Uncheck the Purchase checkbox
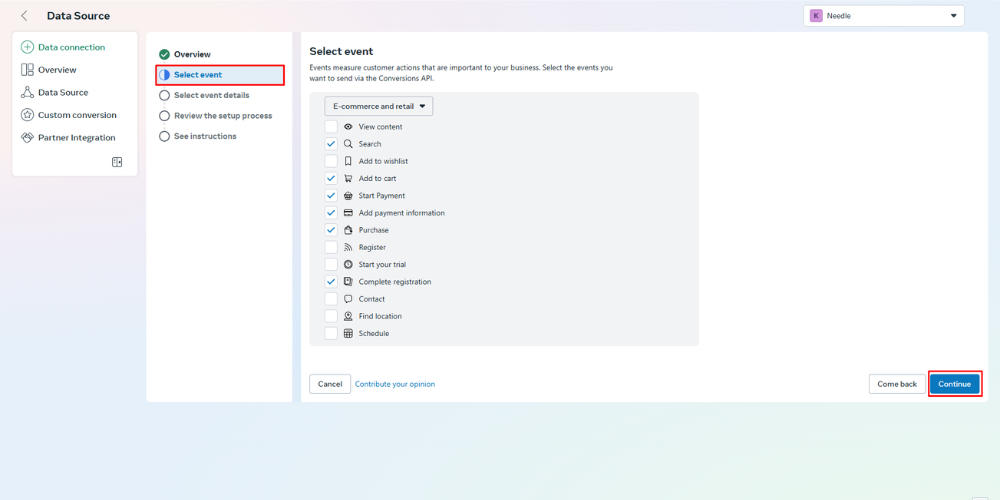The height and width of the screenshot is (500, 1000). 331,230
